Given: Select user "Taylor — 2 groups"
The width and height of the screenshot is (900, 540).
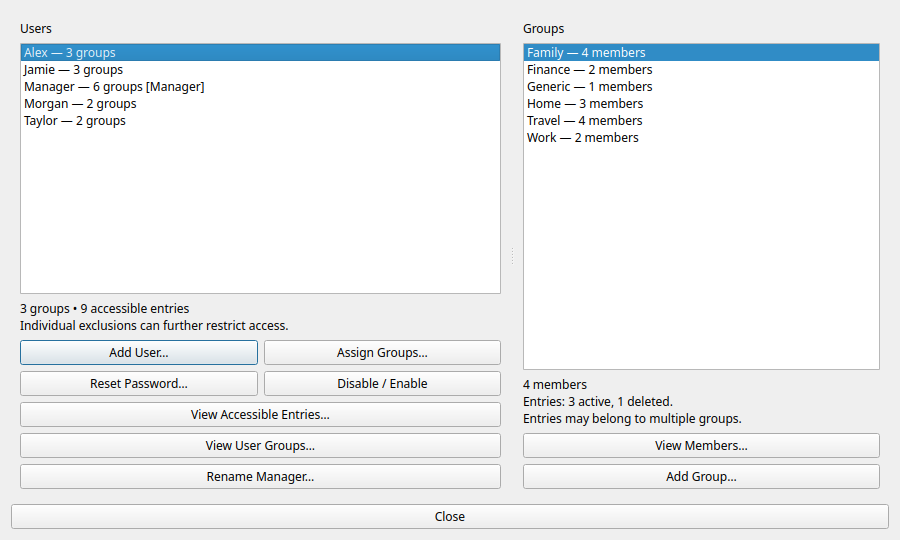Looking at the screenshot, I should [x=260, y=121].
